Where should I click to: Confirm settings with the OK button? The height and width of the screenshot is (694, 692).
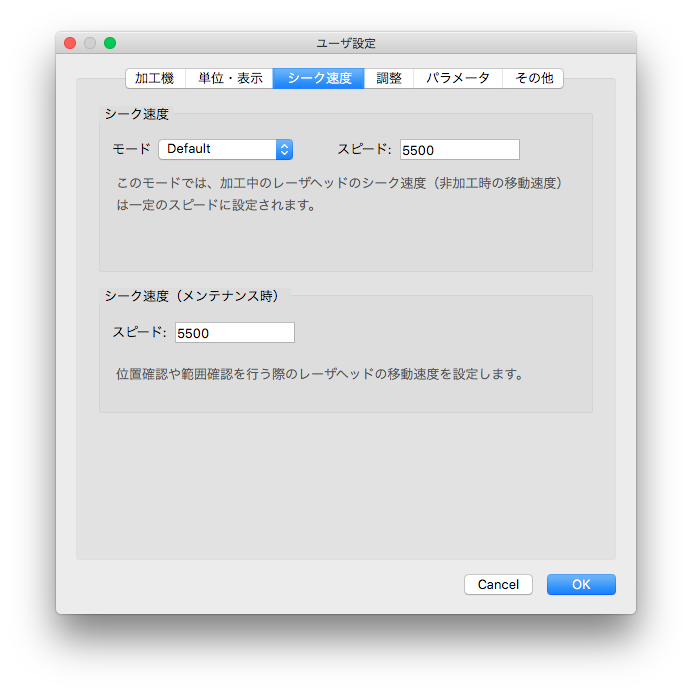581,584
